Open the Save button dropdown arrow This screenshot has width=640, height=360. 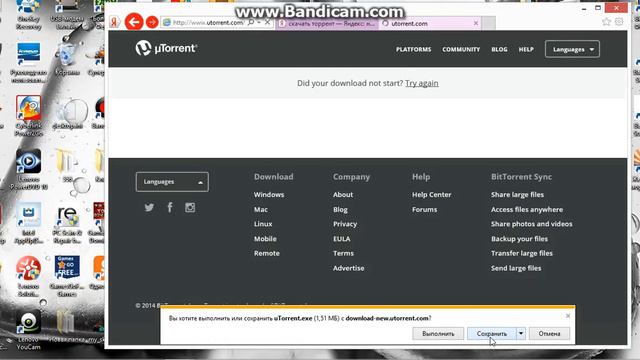coord(521,333)
